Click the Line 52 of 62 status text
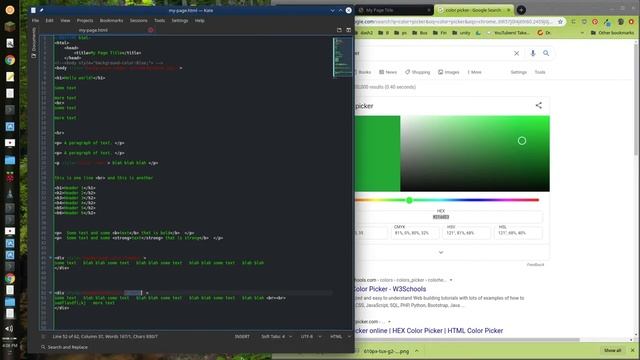Screen dimensions: 640x360 point(105,337)
